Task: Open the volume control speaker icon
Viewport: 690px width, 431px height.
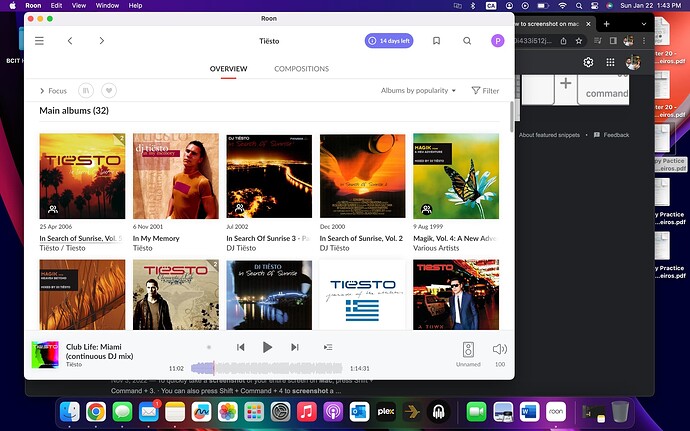Action: (500, 350)
